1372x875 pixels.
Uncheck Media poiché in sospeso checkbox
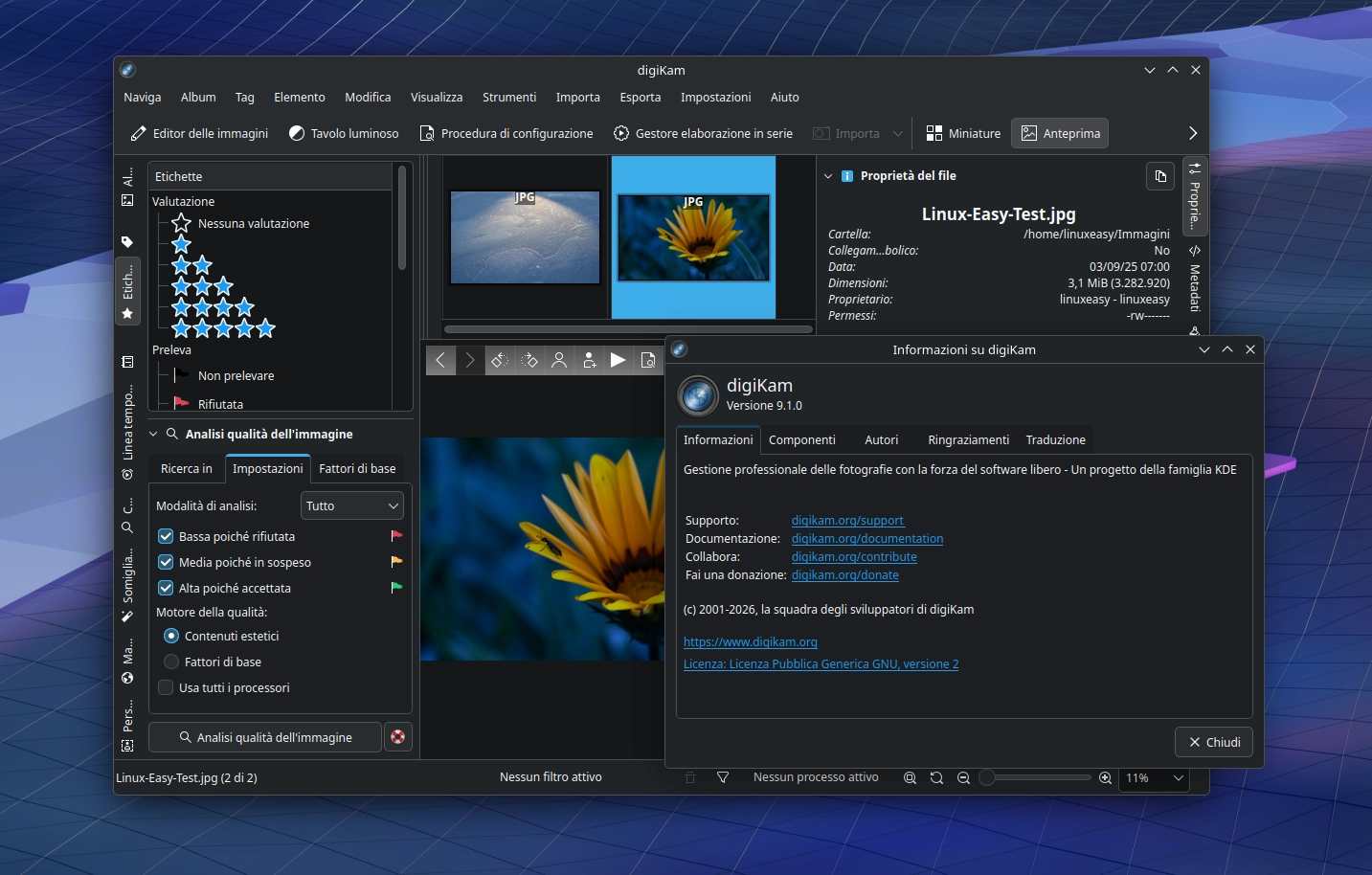(x=166, y=562)
